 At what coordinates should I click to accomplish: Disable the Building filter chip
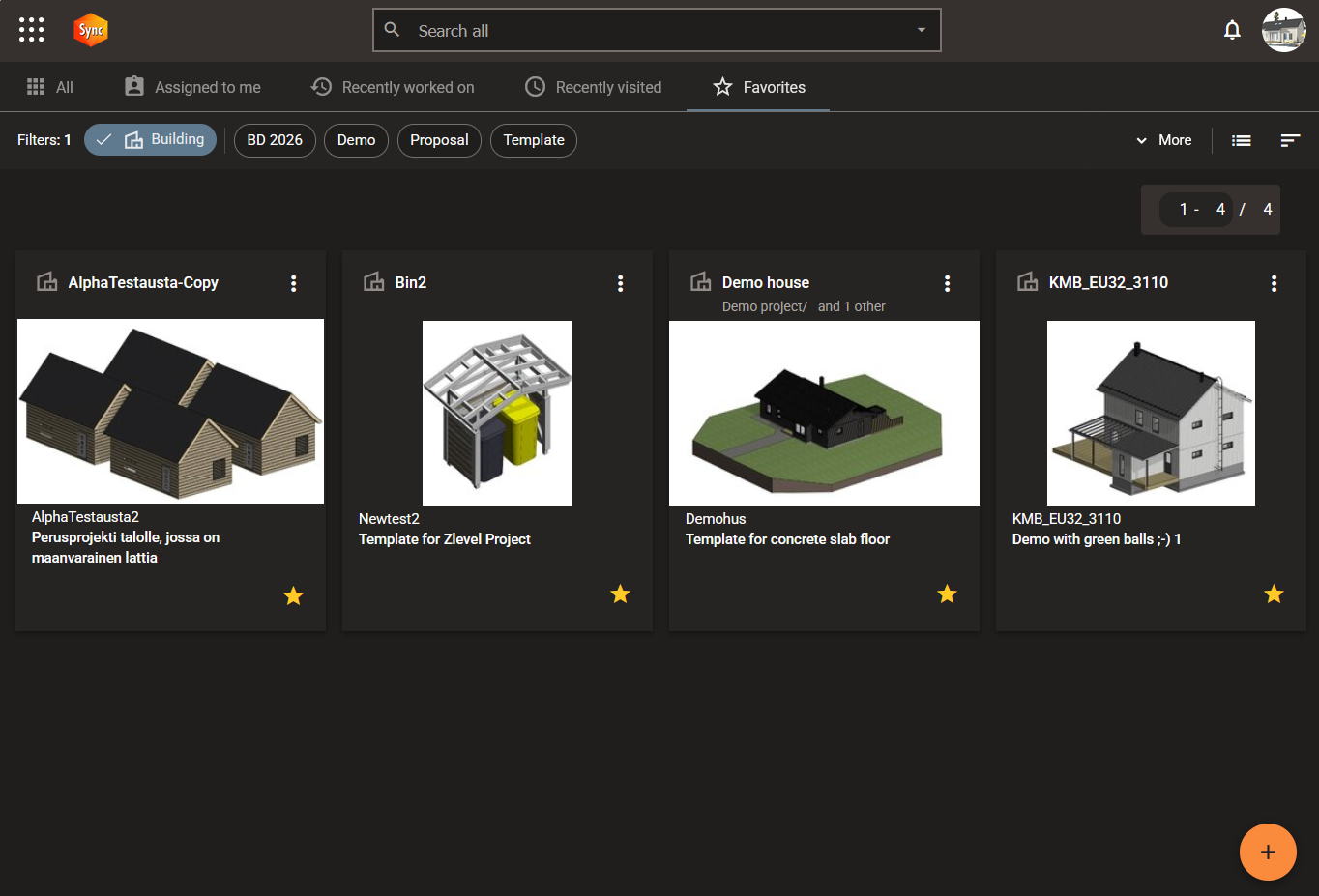[x=150, y=139]
